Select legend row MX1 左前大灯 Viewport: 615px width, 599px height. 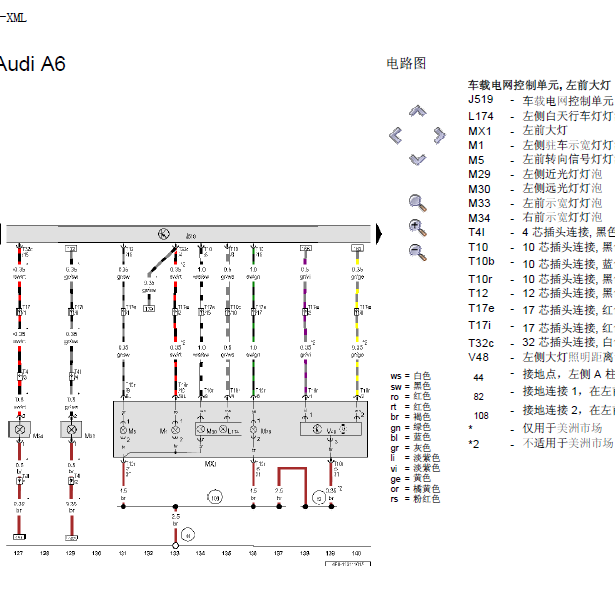[518, 131]
